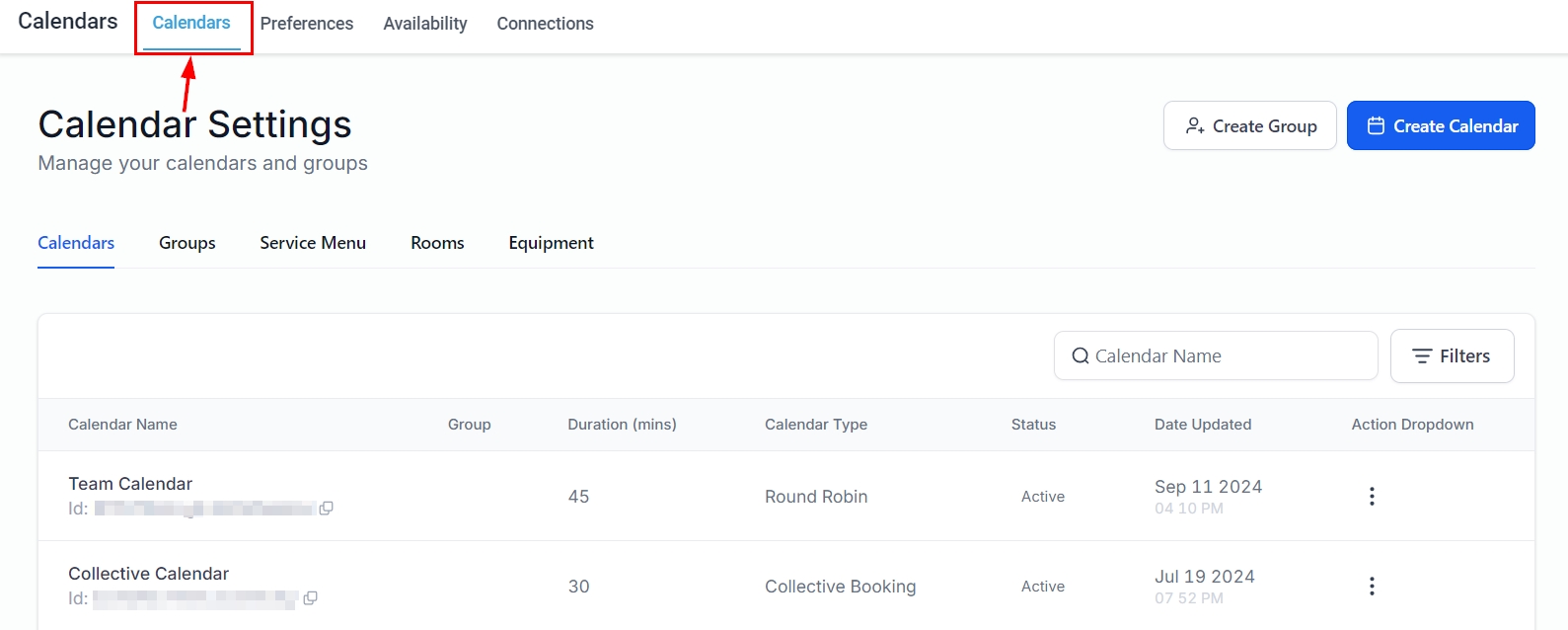The width and height of the screenshot is (1568, 630).
Task: Open the Availability tab
Action: (x=425, y=24)
